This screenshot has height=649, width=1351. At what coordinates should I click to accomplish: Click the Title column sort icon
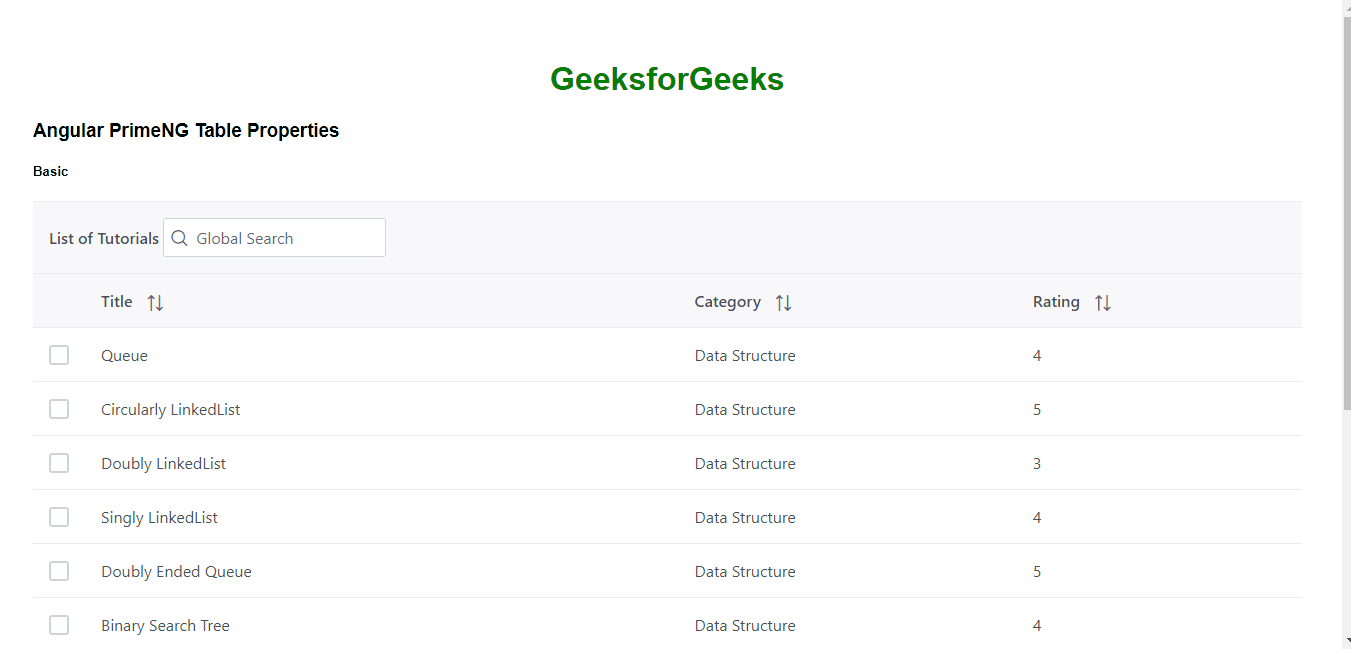(x=155, y=302)
